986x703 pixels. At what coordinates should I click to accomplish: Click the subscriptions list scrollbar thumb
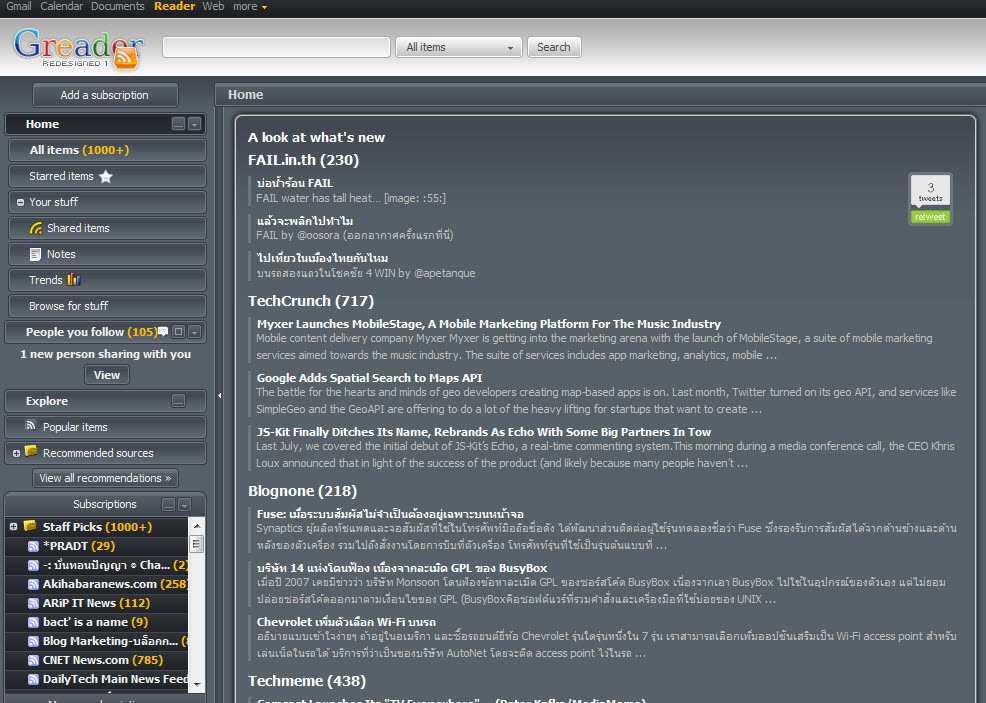[x=196, y=543]
